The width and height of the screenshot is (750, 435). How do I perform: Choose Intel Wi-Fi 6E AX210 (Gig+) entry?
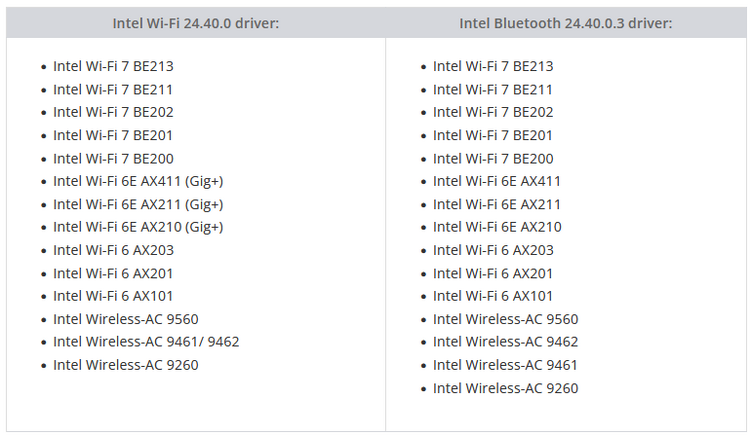tap(138, 227)
